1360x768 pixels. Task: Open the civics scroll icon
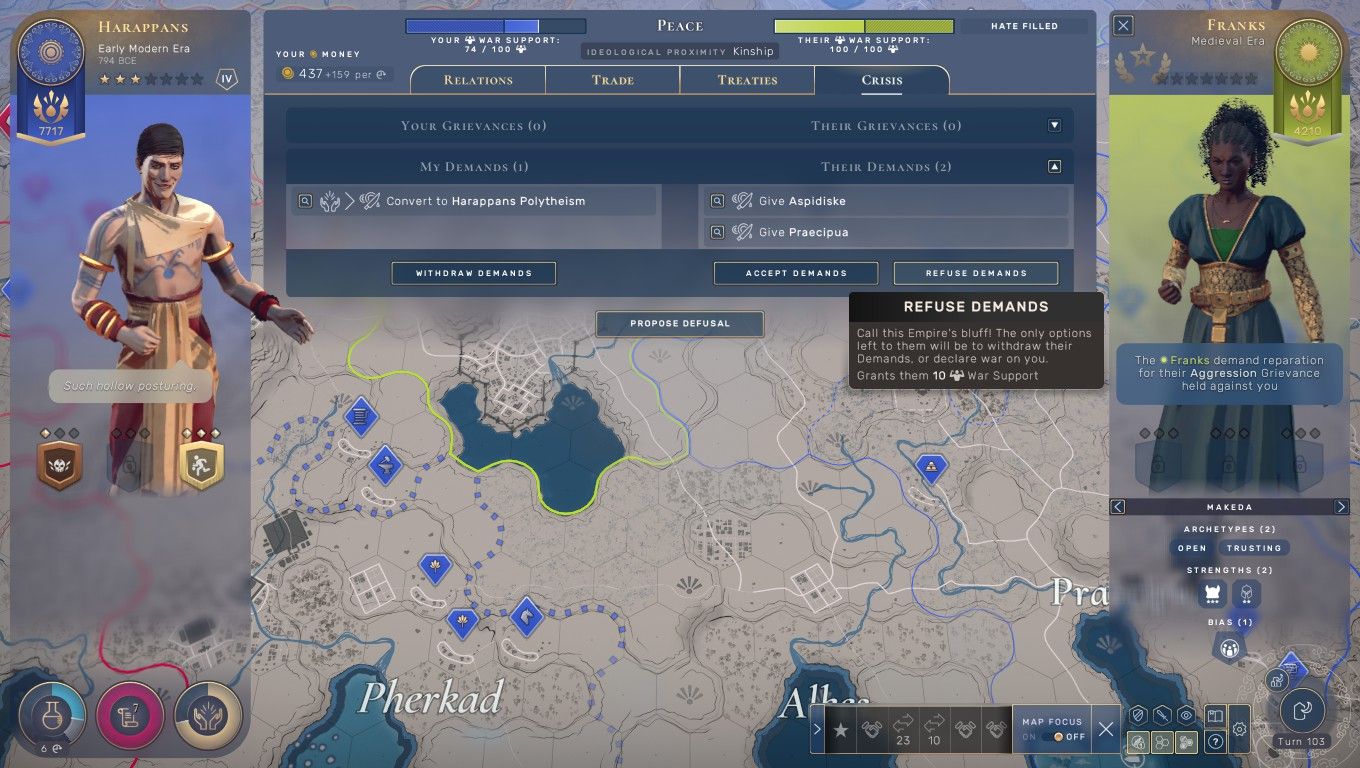tap(130, 715)
